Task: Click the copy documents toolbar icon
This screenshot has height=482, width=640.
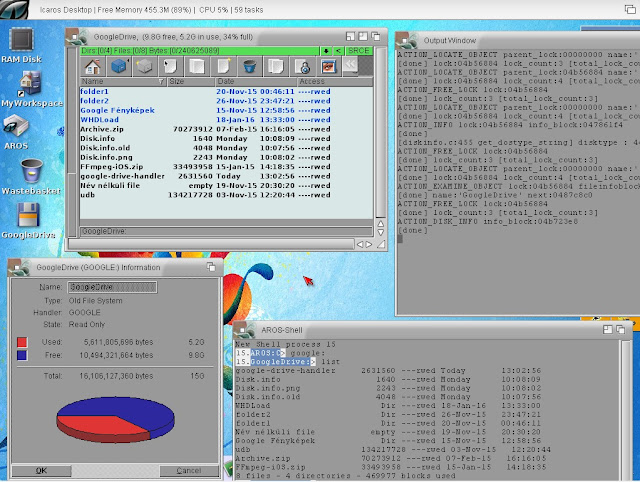Action: pos(276,66)
